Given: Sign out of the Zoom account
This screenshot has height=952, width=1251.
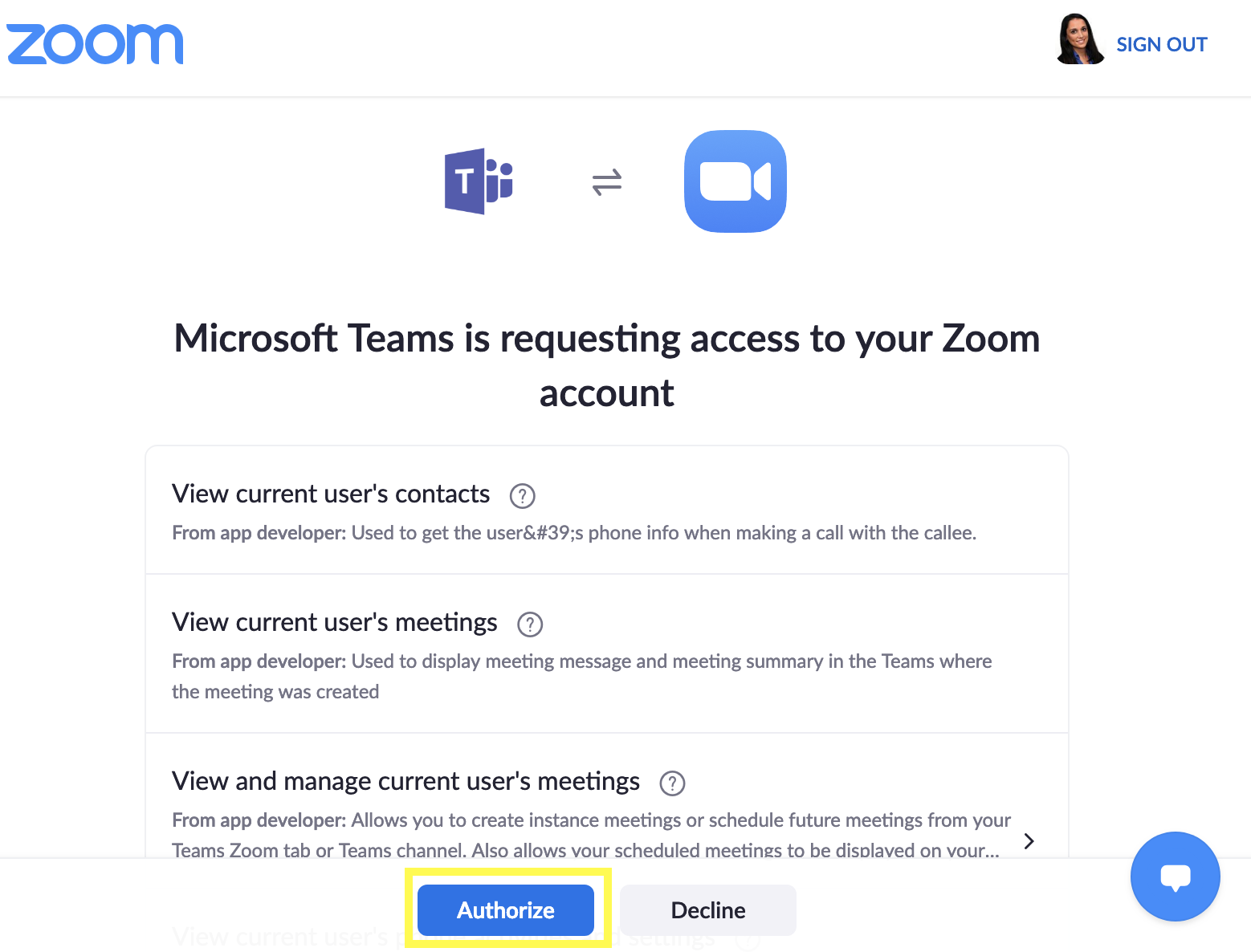Looking at the screenshot, I should click(1161, 44).
